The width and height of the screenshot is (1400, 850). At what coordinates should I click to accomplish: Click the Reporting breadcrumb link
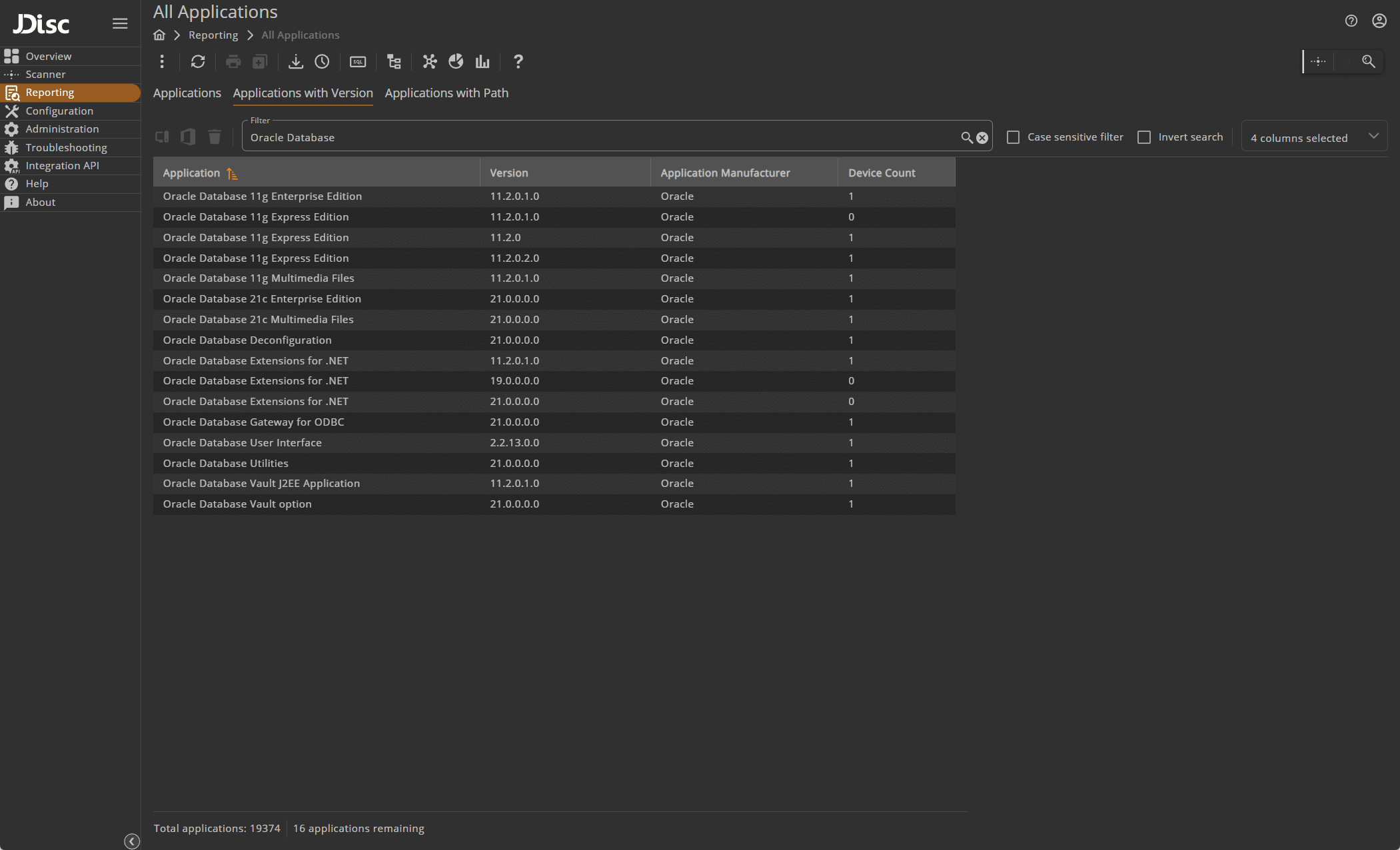(213, 35)
